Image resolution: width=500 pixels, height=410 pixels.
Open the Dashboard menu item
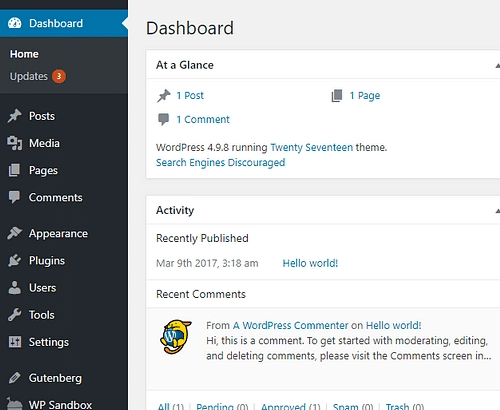point(64,23)
